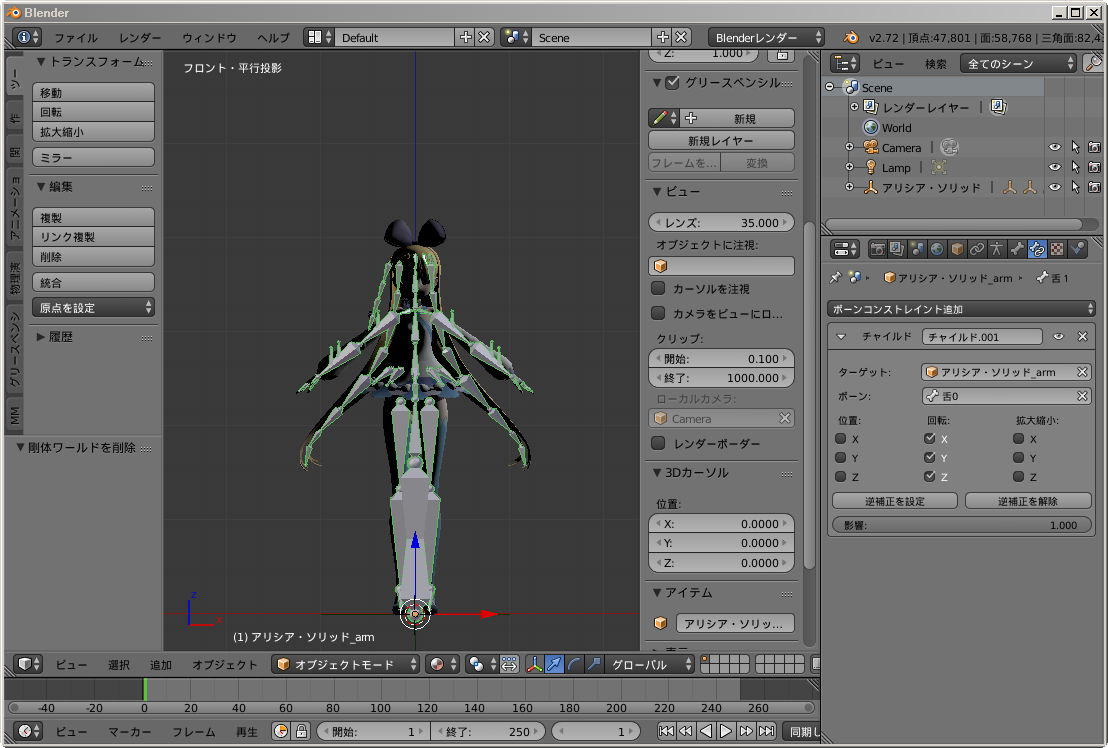Open the Scene properties tab
This screenshot has height=748, width=1108.
click(x=917, y=249)
